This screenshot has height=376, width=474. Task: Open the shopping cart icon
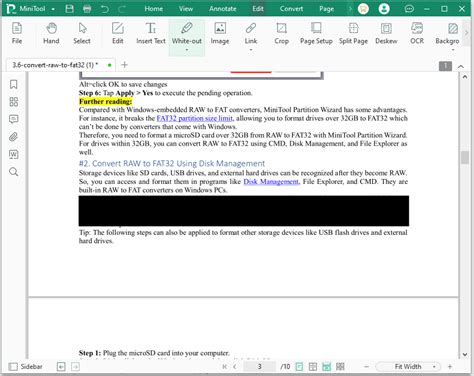pos(363,9)
